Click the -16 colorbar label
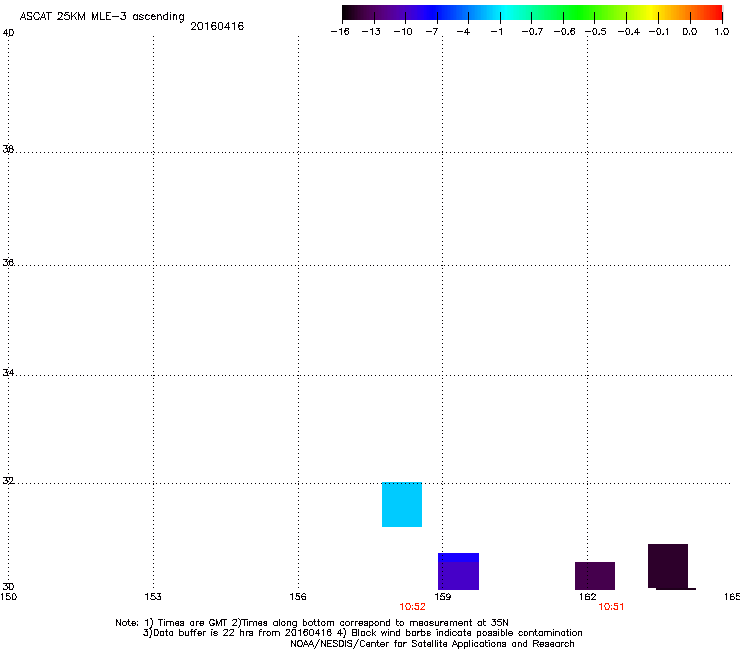This screenshot has width=740, height=650. (340, 32)
